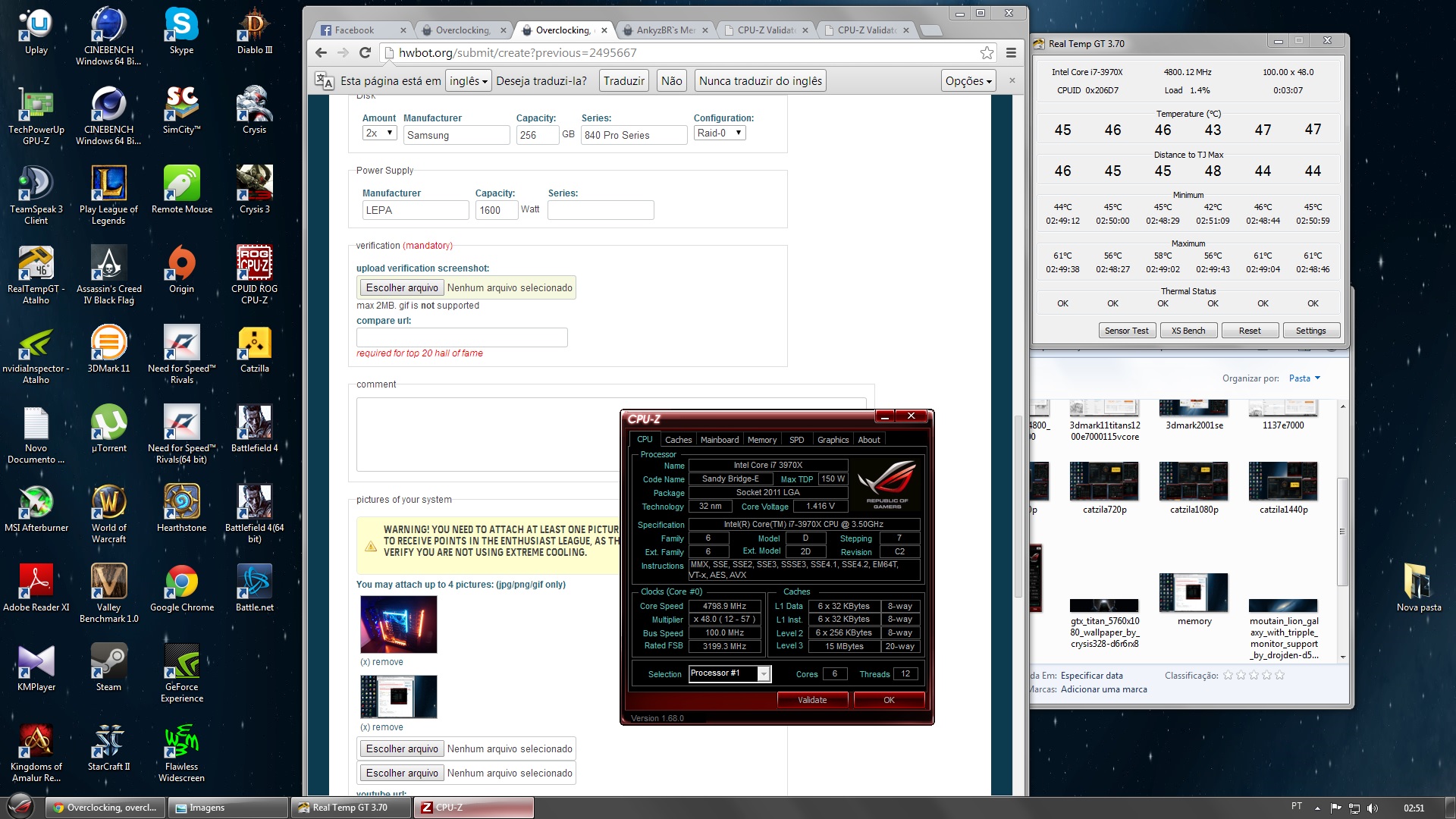Launch the 3DMark 11 desktop icon
Screen dimensions: 1456x819
click(108, 350)
